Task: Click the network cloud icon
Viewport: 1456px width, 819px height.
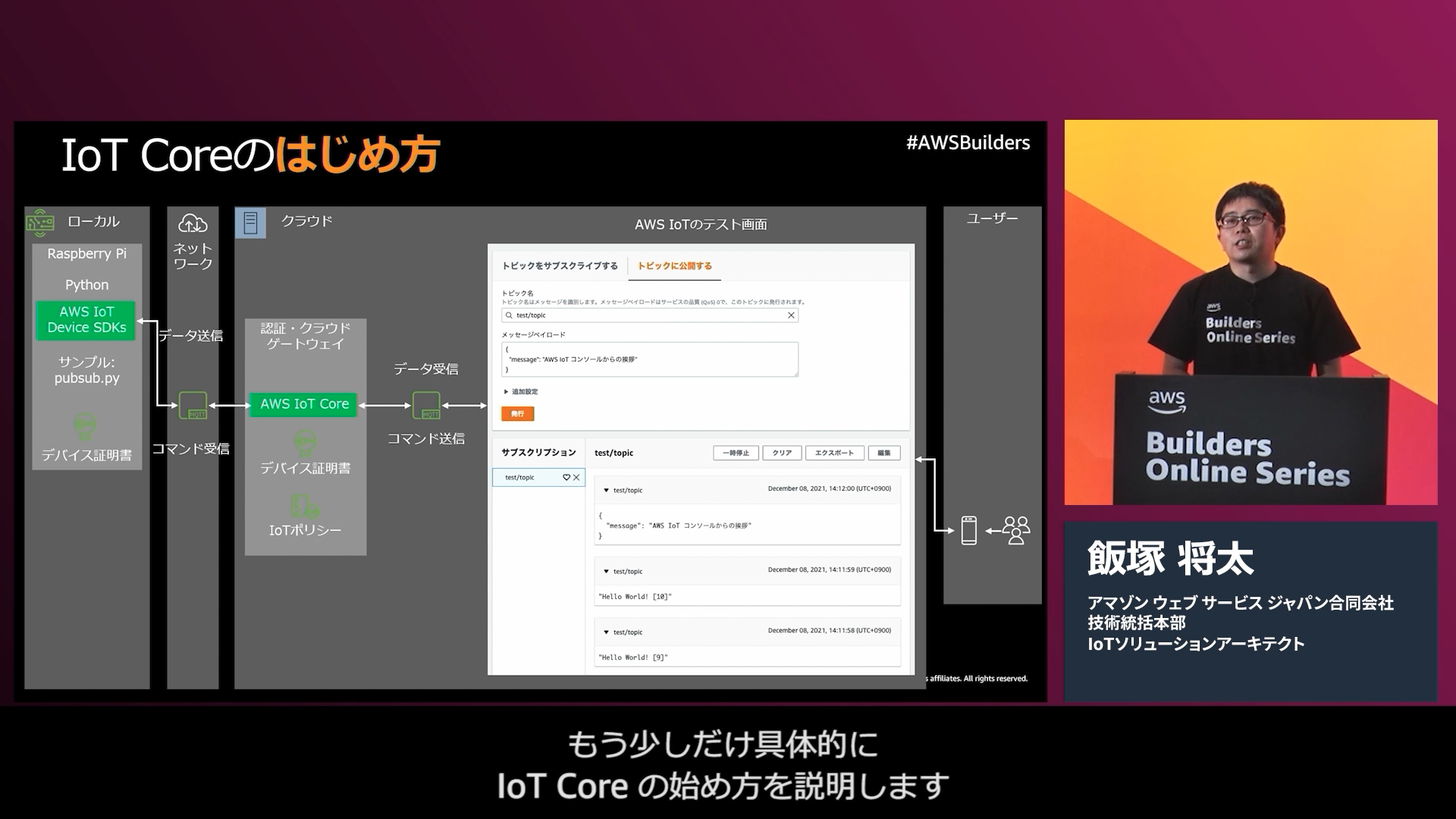Action: click(193, 224)
